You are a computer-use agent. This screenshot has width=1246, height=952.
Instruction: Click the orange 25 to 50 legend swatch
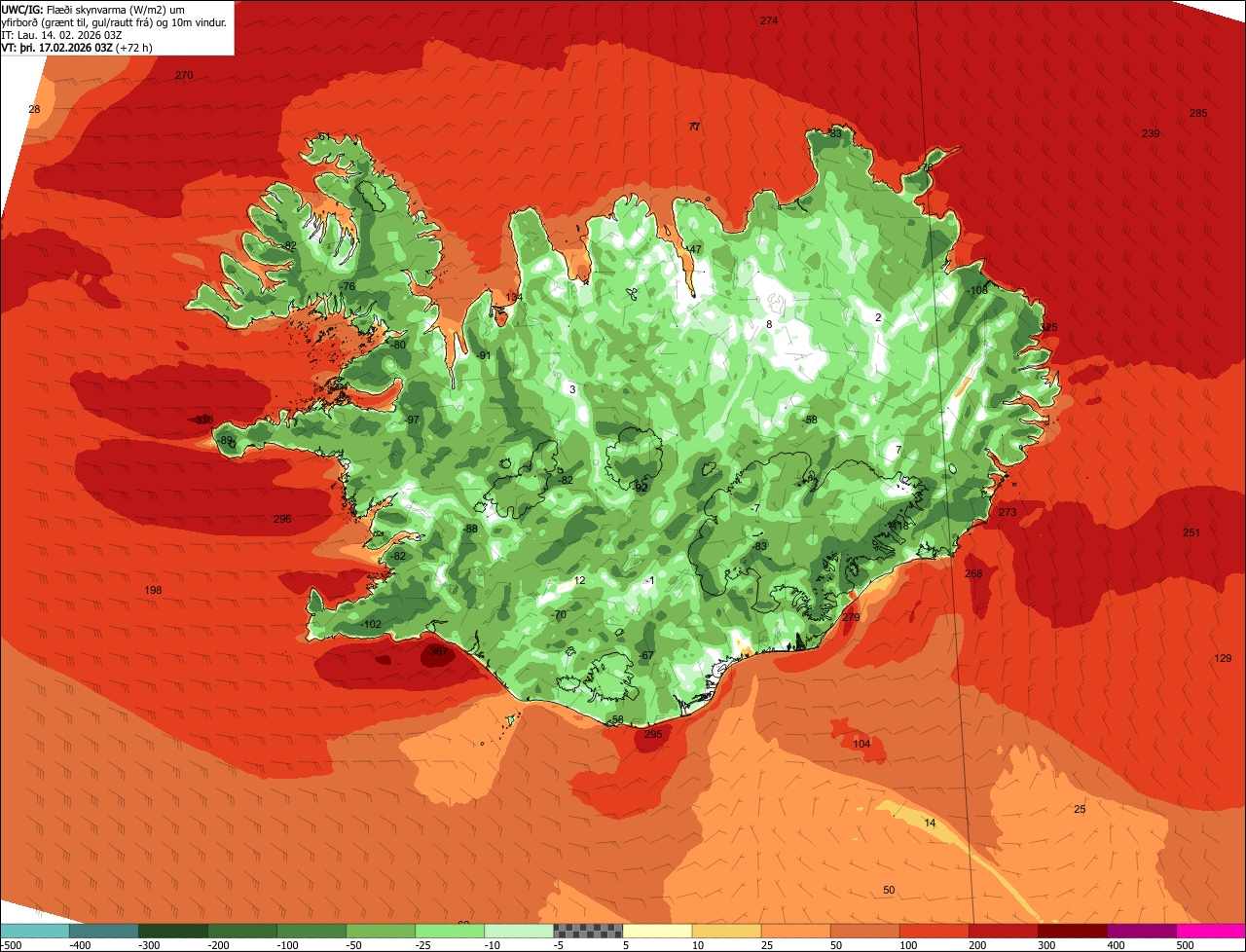795,931
